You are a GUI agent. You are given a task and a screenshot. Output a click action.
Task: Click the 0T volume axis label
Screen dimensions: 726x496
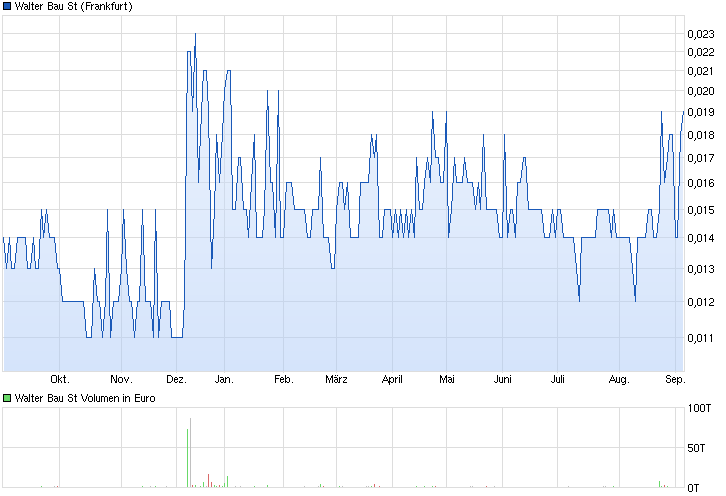pos(693,488)
